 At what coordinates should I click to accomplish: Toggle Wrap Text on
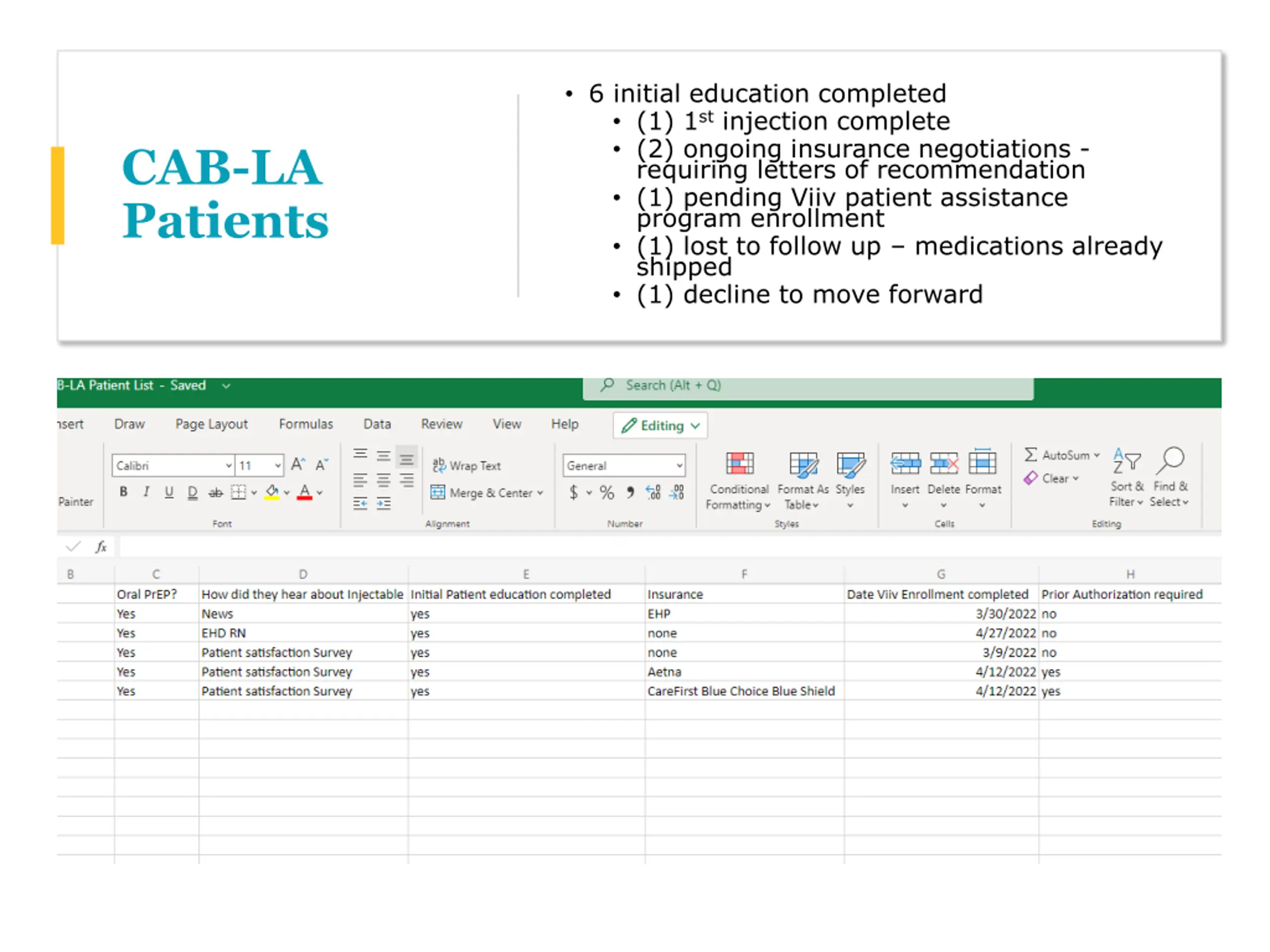point(467,466)
